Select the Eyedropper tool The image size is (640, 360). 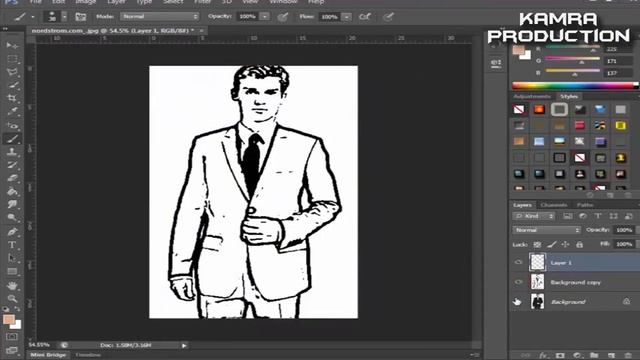pos(12,111)
